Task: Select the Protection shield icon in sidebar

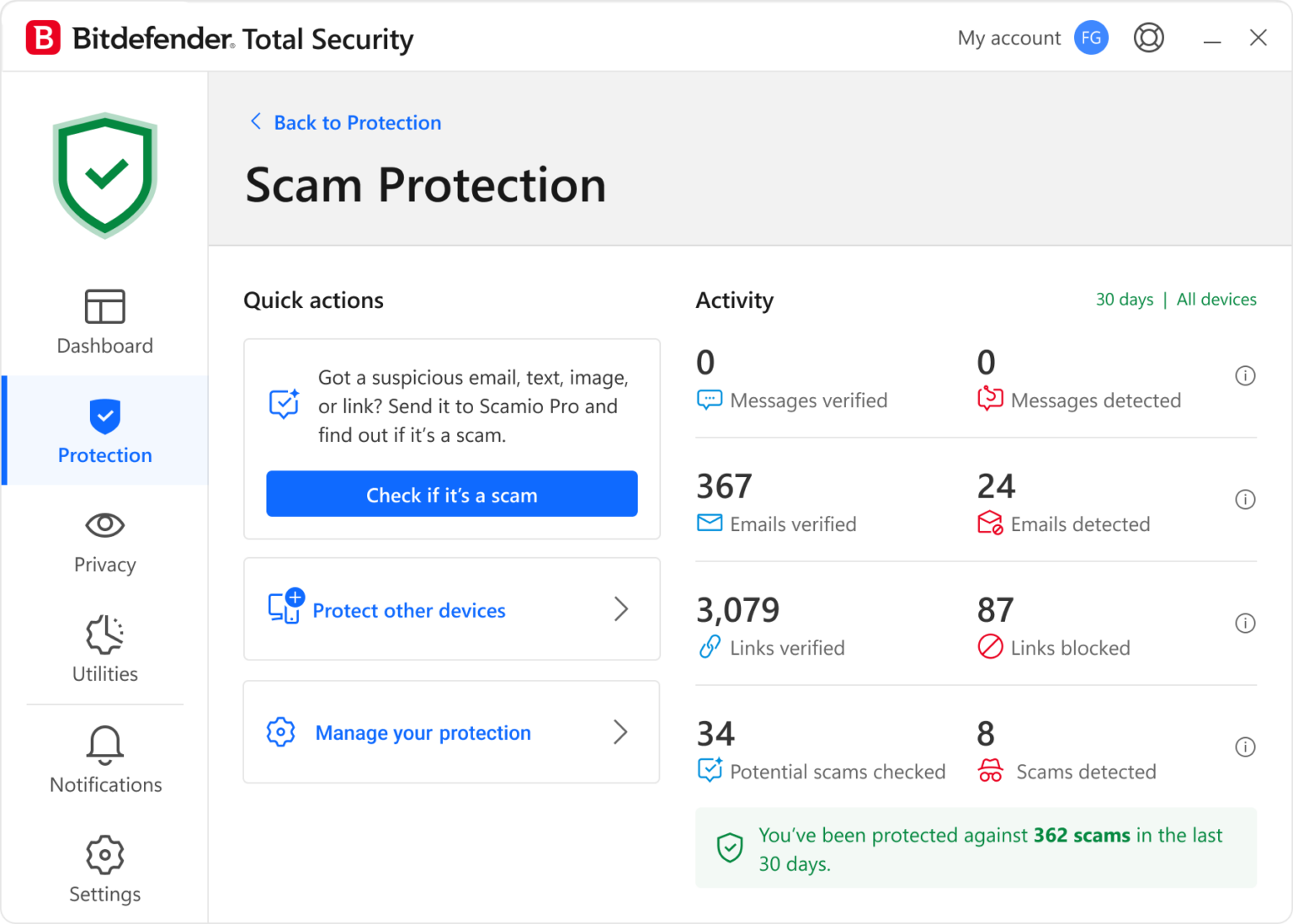Action: [x=104, y=416]
